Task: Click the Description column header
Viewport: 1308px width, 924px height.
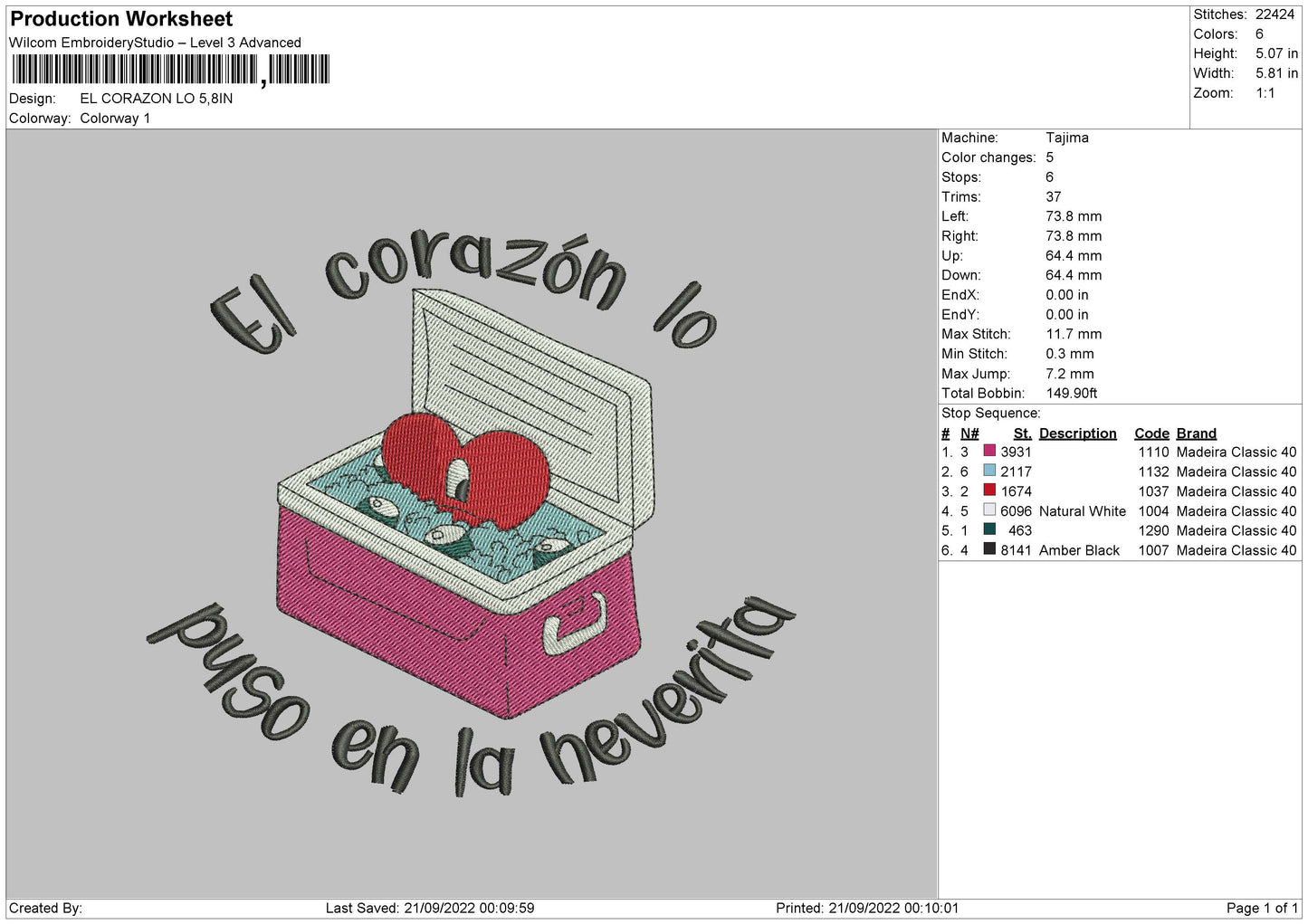Action: [1078, 433]
